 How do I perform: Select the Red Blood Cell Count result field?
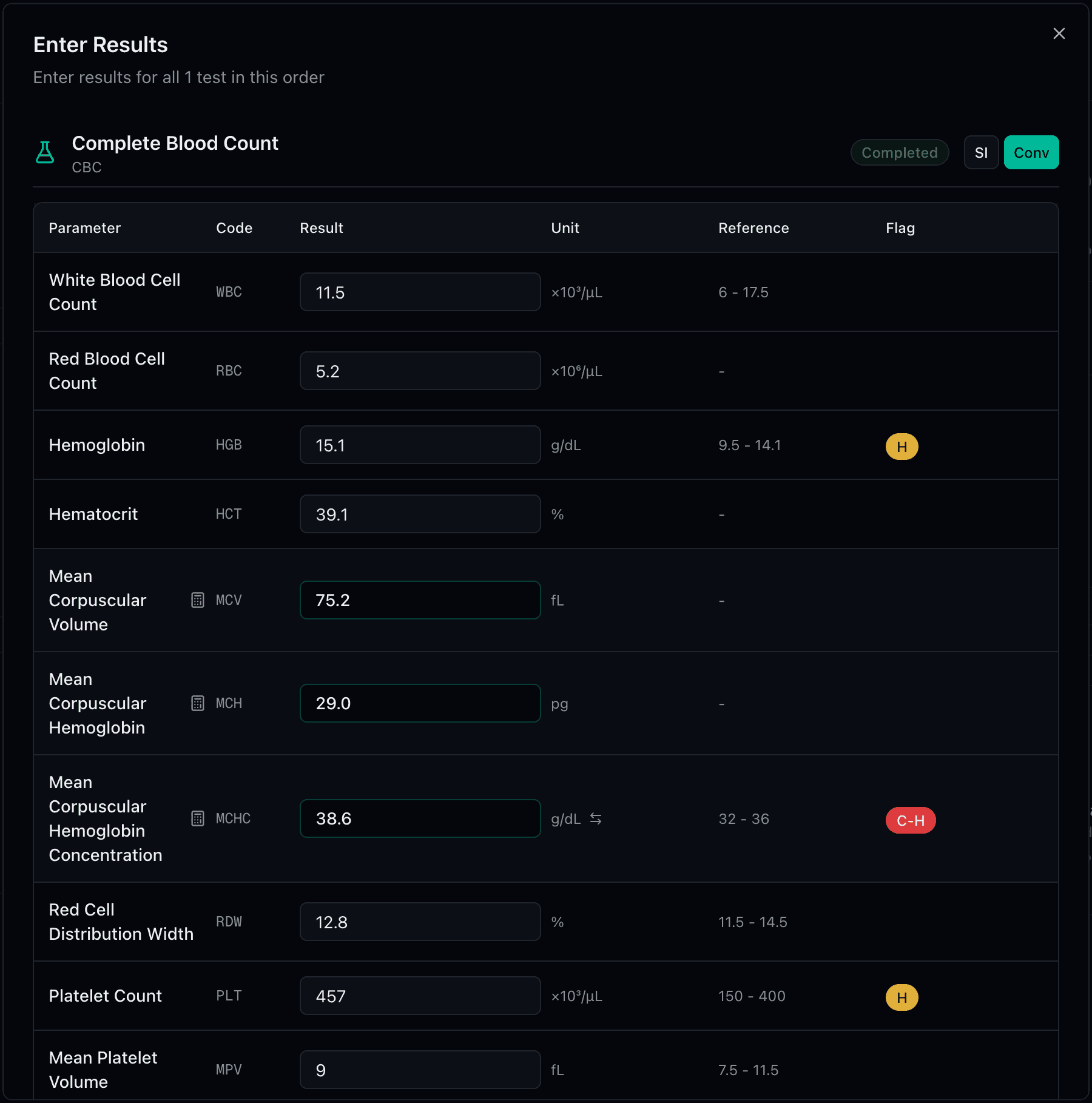(x=420, y=371)
